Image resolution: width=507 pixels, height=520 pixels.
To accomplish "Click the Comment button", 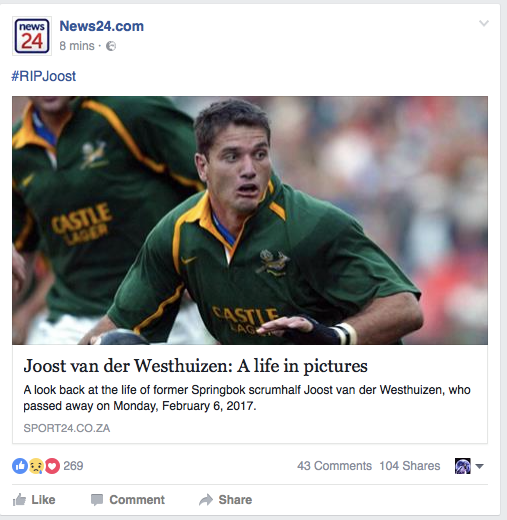I will (128, 500).
